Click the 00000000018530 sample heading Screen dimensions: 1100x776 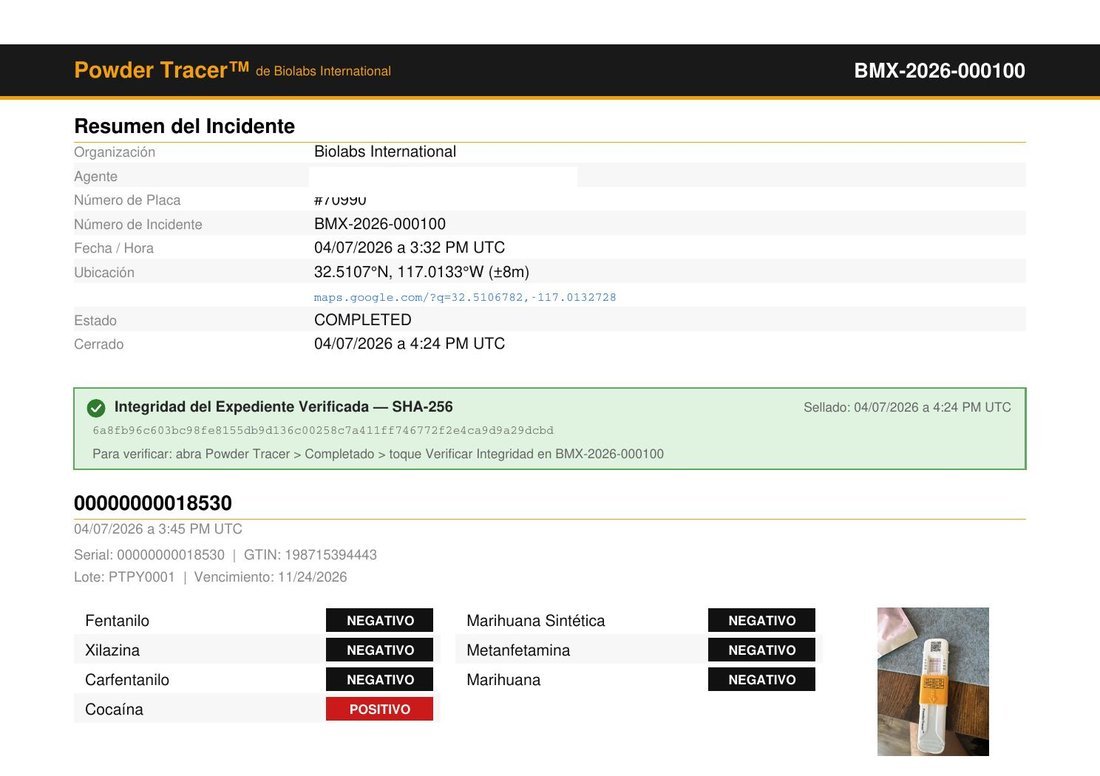pyautogui.click(x=153, y=503)
